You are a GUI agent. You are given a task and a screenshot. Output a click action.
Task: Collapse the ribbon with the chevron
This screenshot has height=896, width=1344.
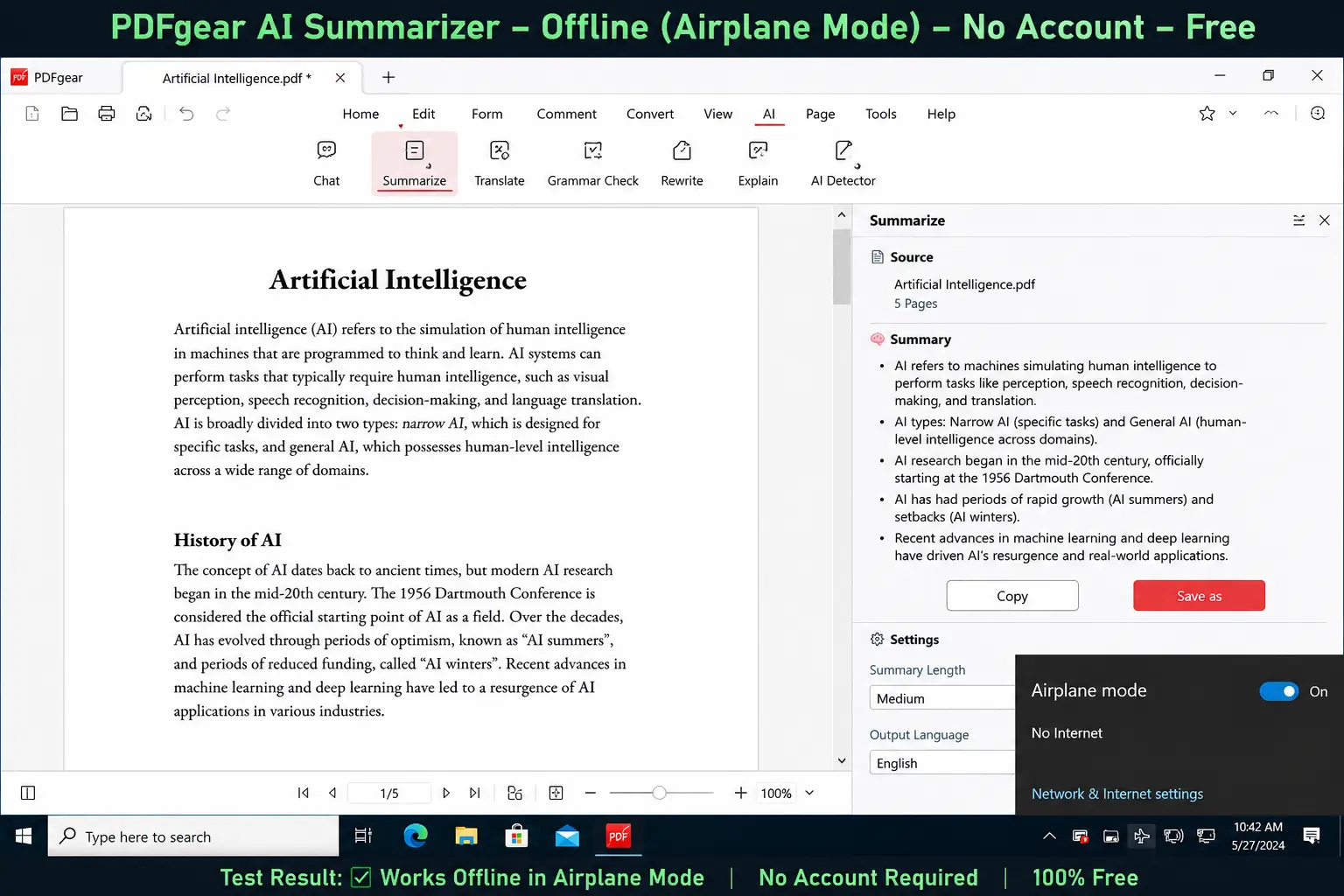[x=1271, y=113]
